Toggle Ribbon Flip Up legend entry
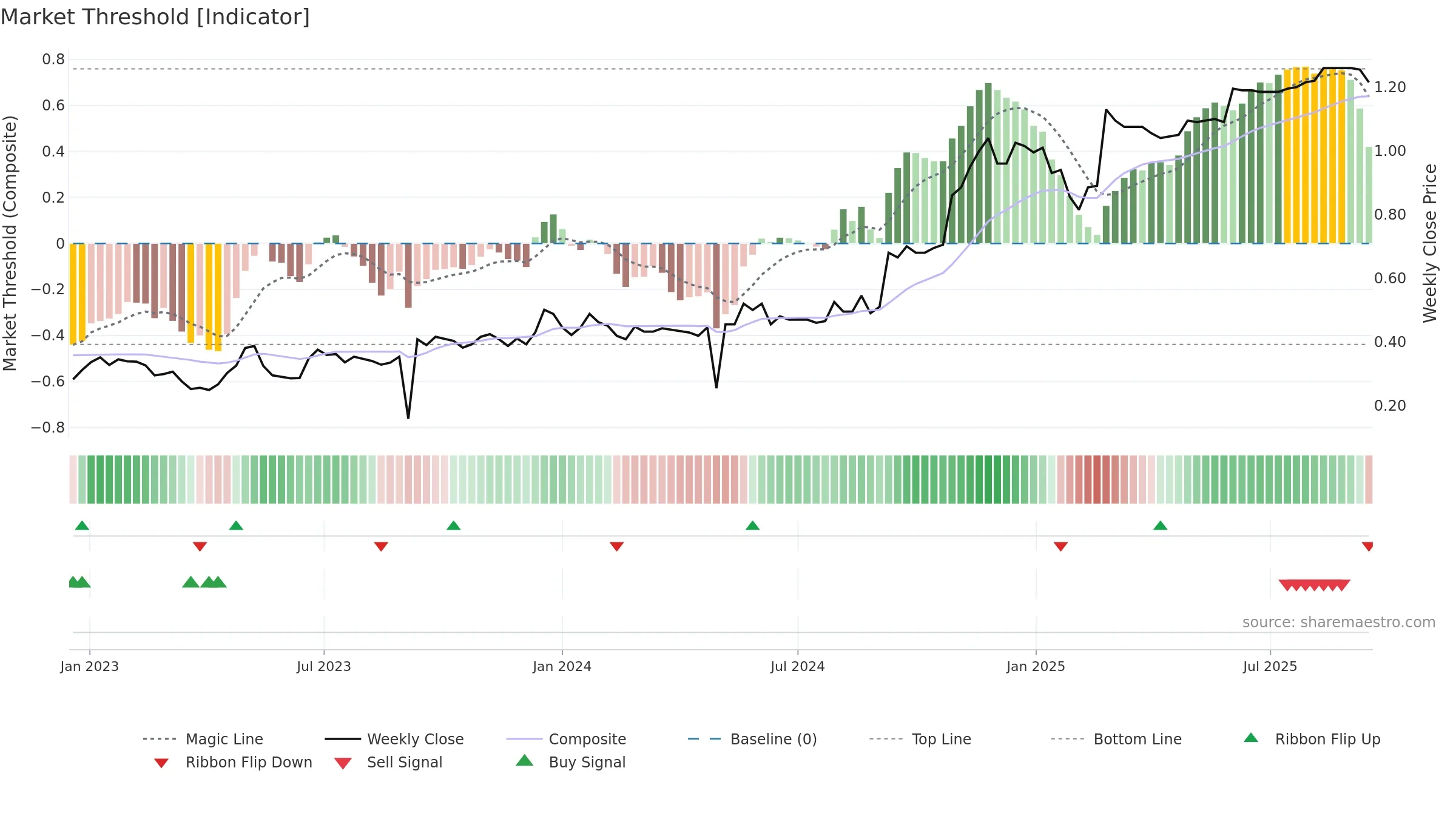This screenshot has width=1456, height=819. (x=1312, y=739)
